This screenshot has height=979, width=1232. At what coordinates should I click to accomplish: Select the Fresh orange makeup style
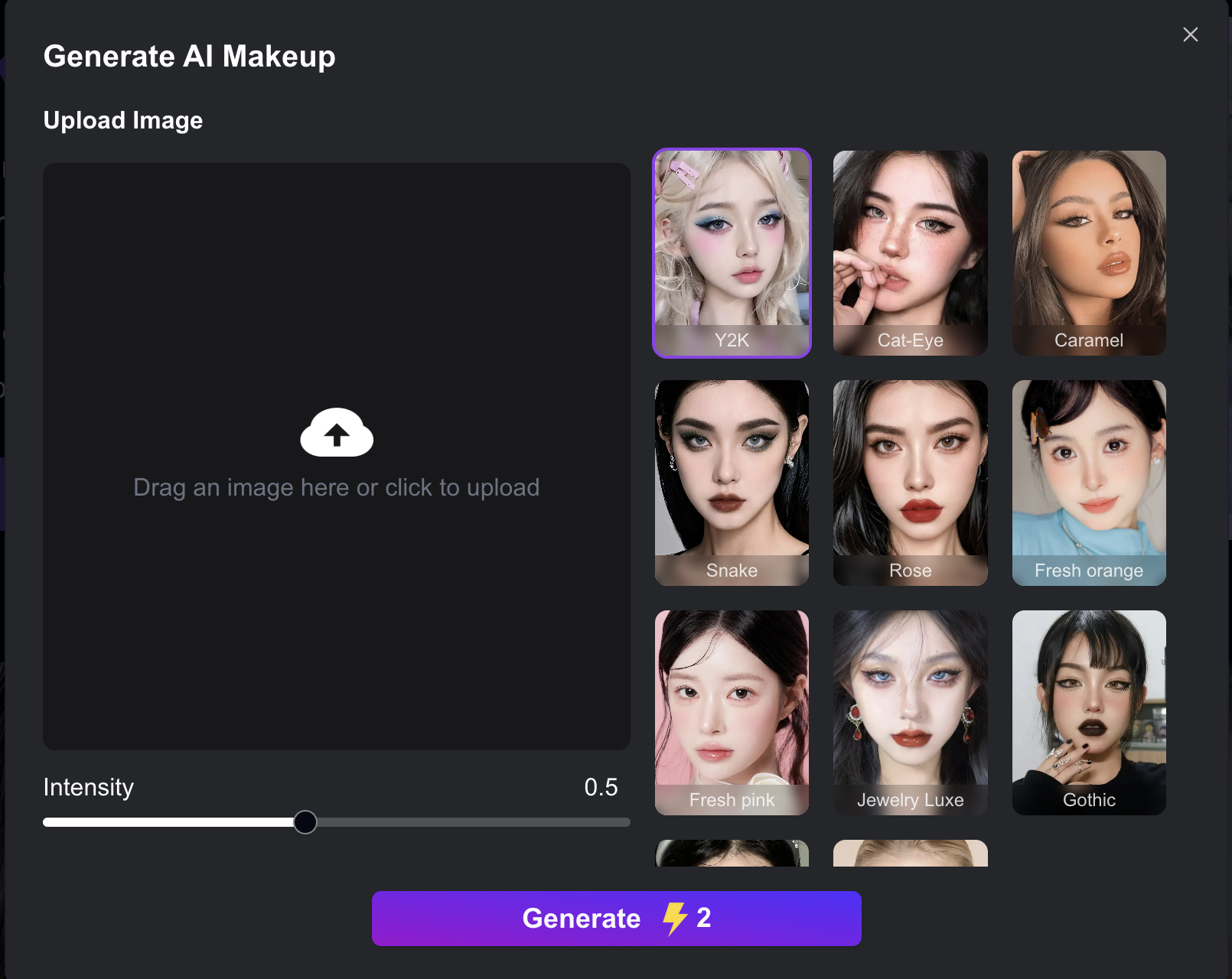point(1089,483)
